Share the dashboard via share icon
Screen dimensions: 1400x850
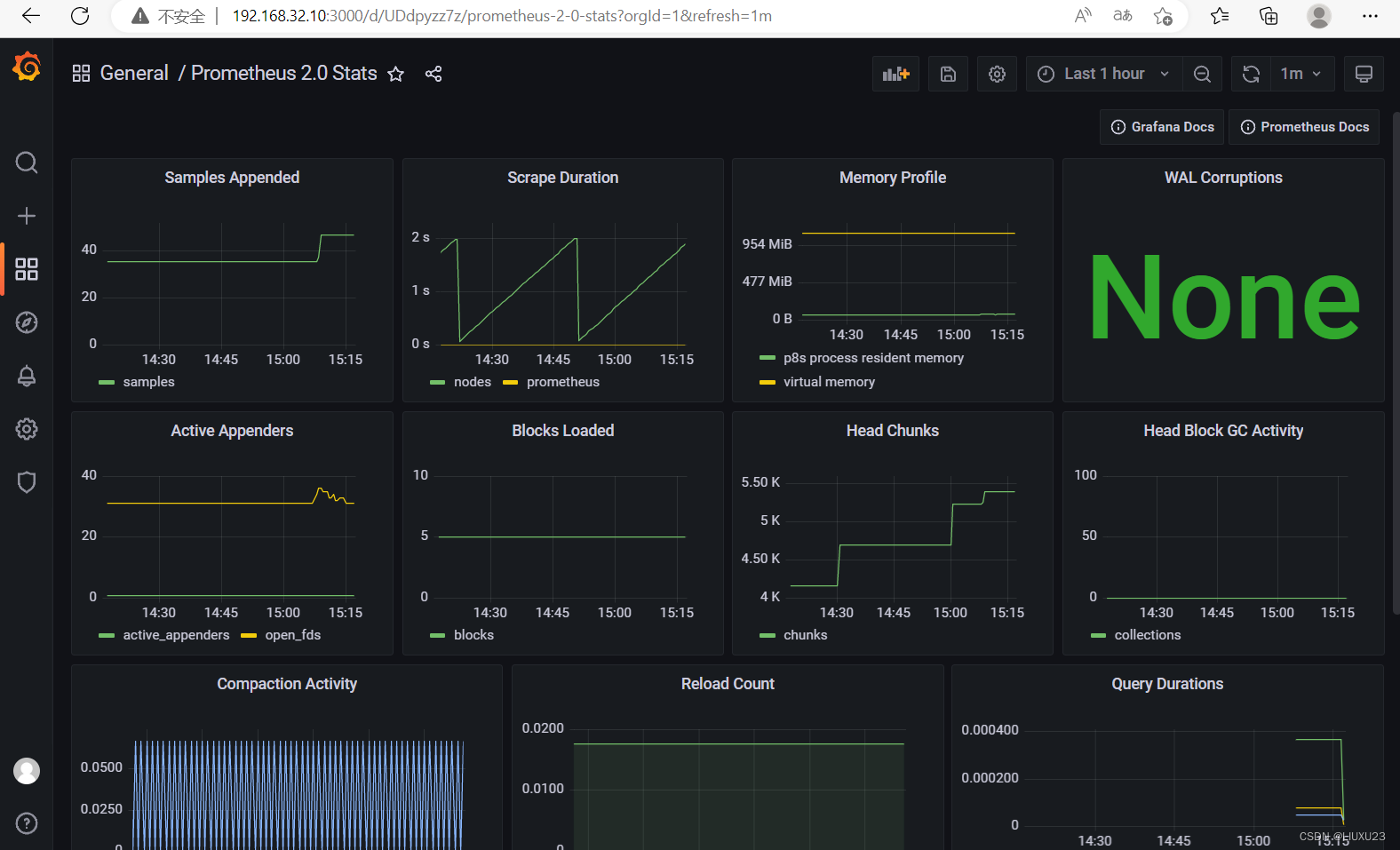(434, 74)
